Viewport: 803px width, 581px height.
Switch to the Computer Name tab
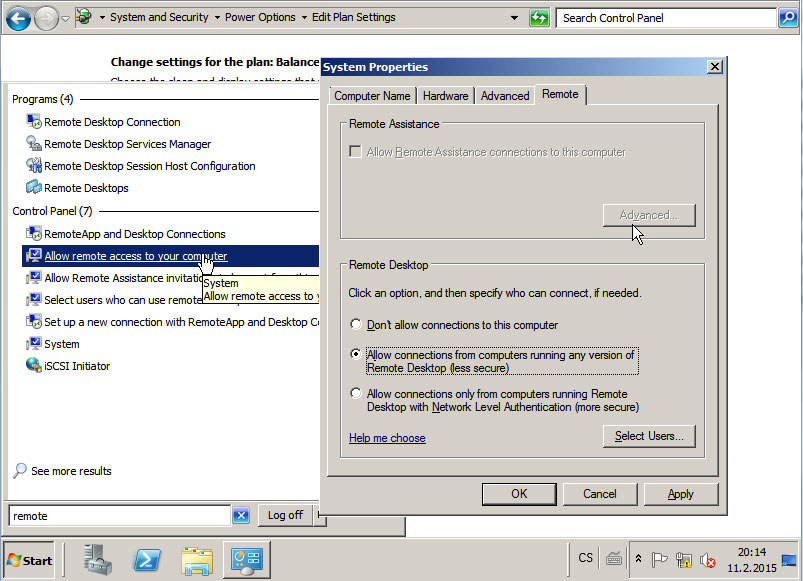tap(372, 96)
